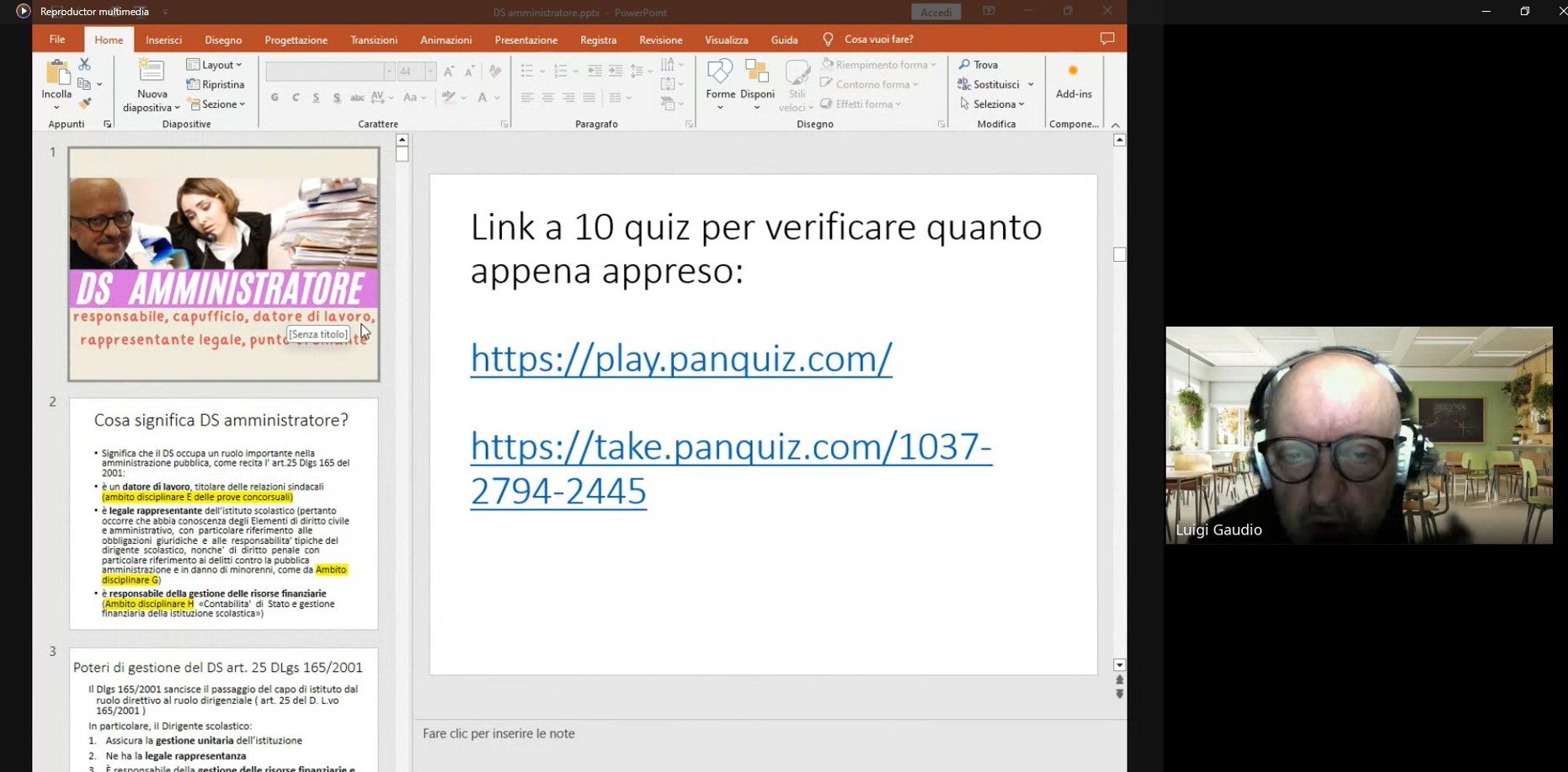Viewport: 1568px width, 772px height.
Task: Pick the text highlight color swatch
Action: 450,98
